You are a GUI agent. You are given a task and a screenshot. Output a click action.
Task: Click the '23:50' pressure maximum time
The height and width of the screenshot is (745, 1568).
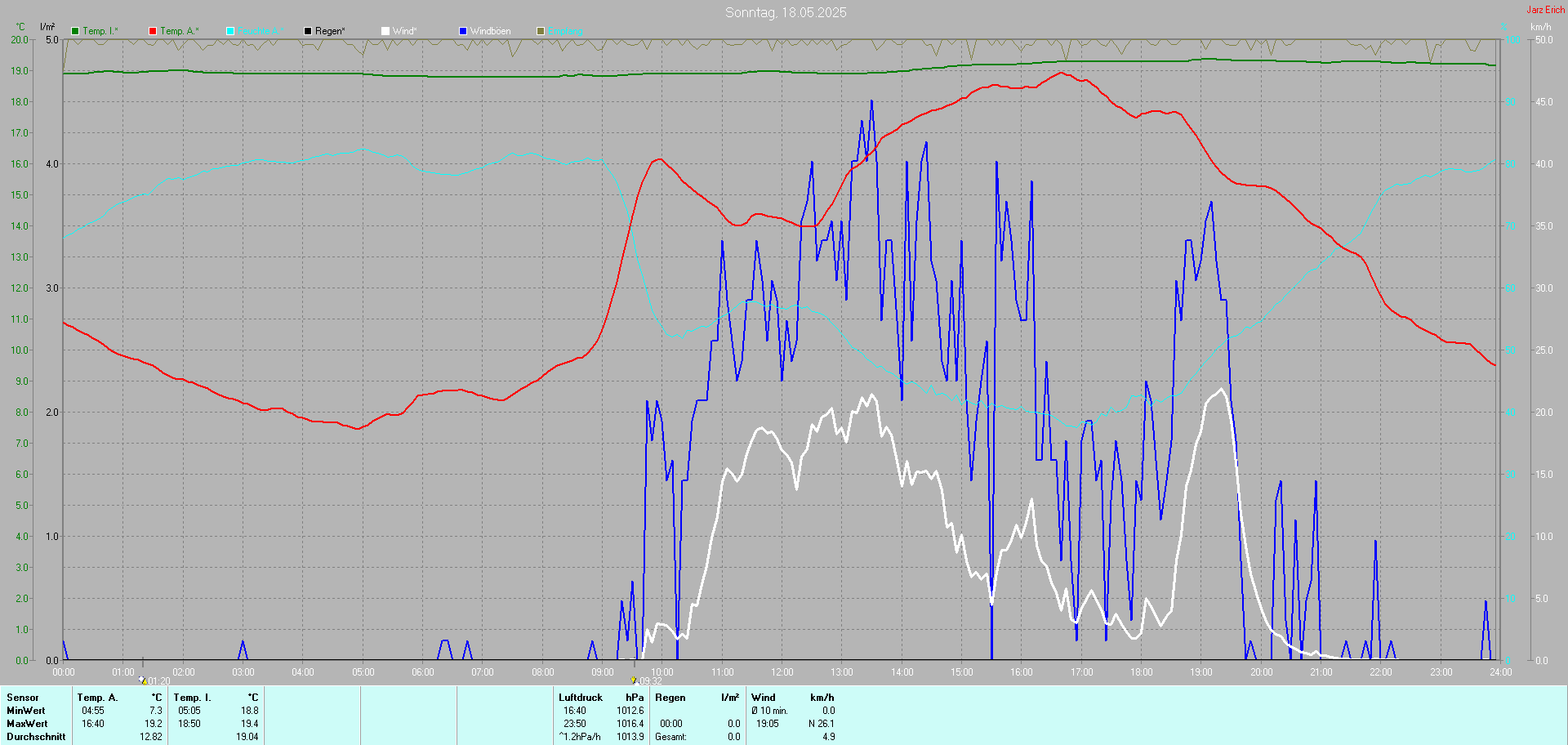(575, 724)
